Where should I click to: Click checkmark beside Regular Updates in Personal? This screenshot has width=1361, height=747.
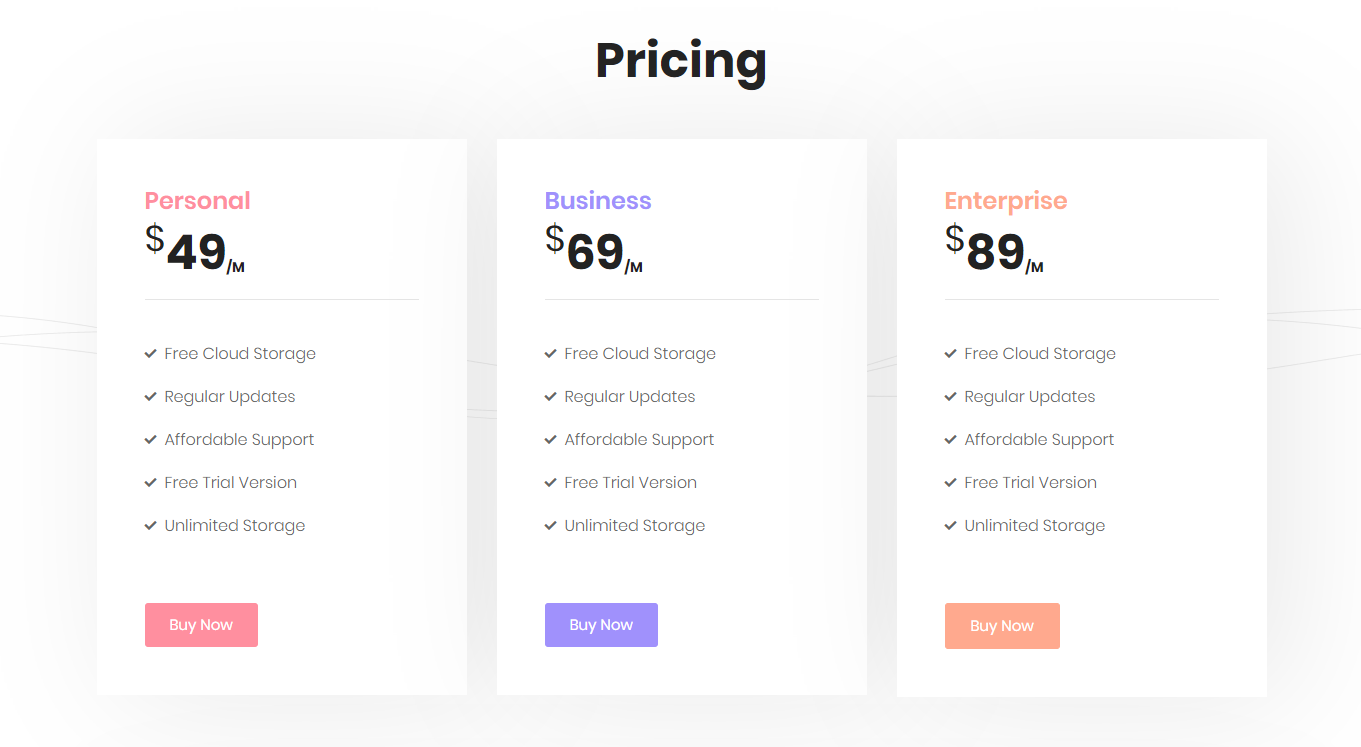click(151, 396)
